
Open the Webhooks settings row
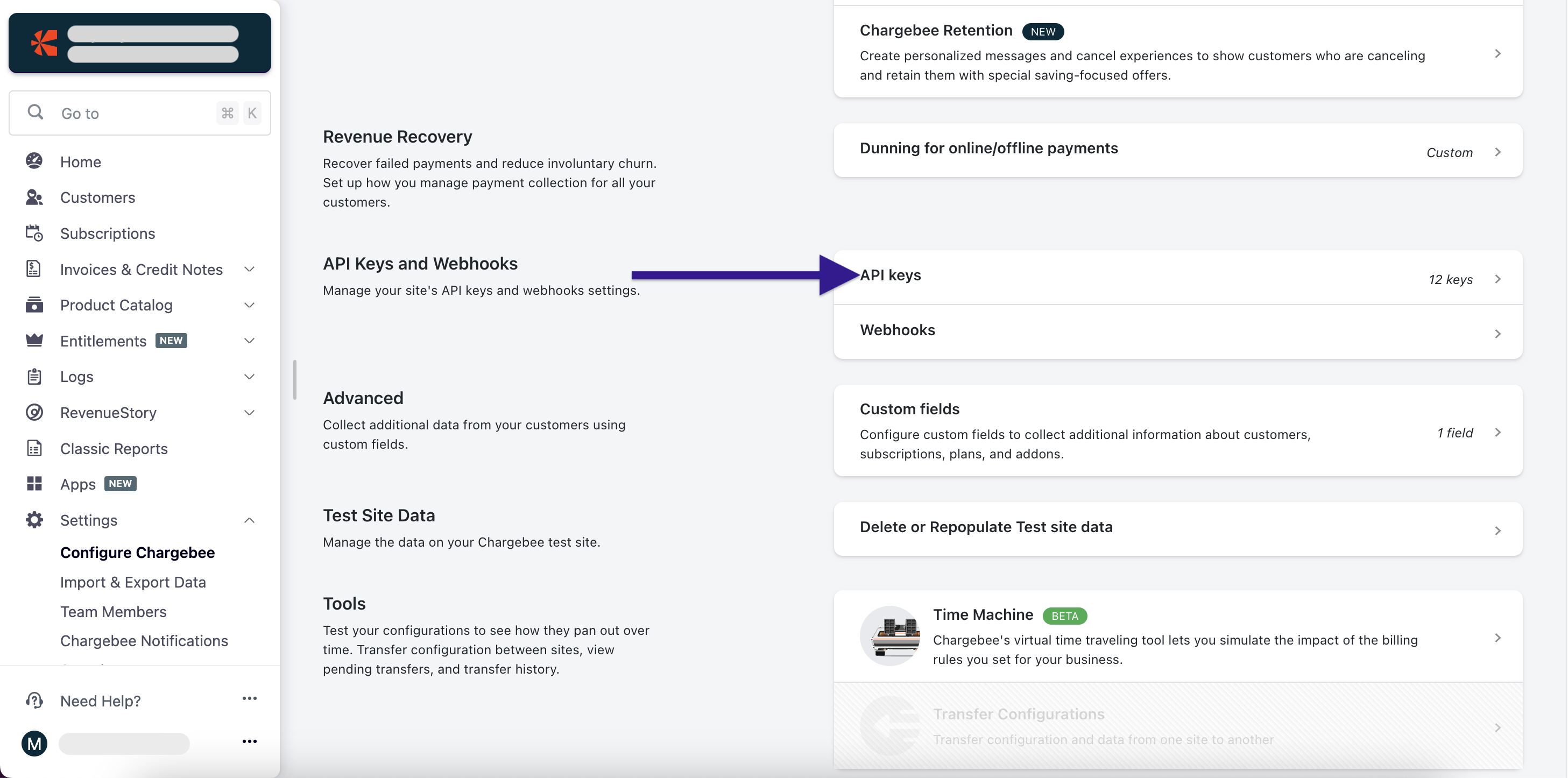[1177, 332]
